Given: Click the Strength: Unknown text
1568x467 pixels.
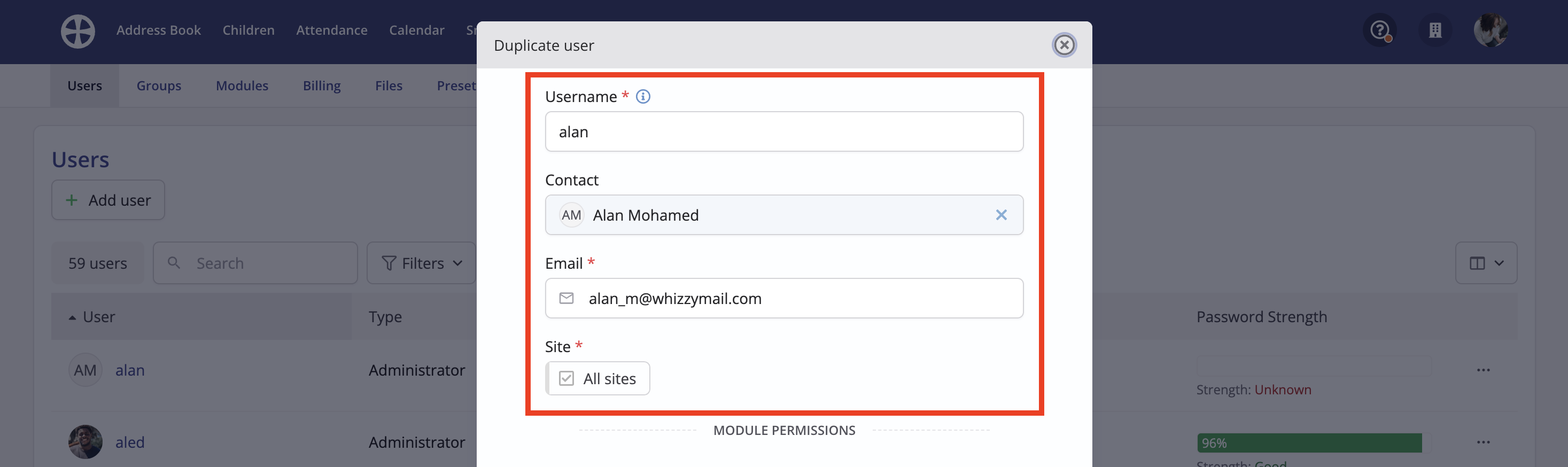Looking at the screenshot, I should tap(1254, 390).
